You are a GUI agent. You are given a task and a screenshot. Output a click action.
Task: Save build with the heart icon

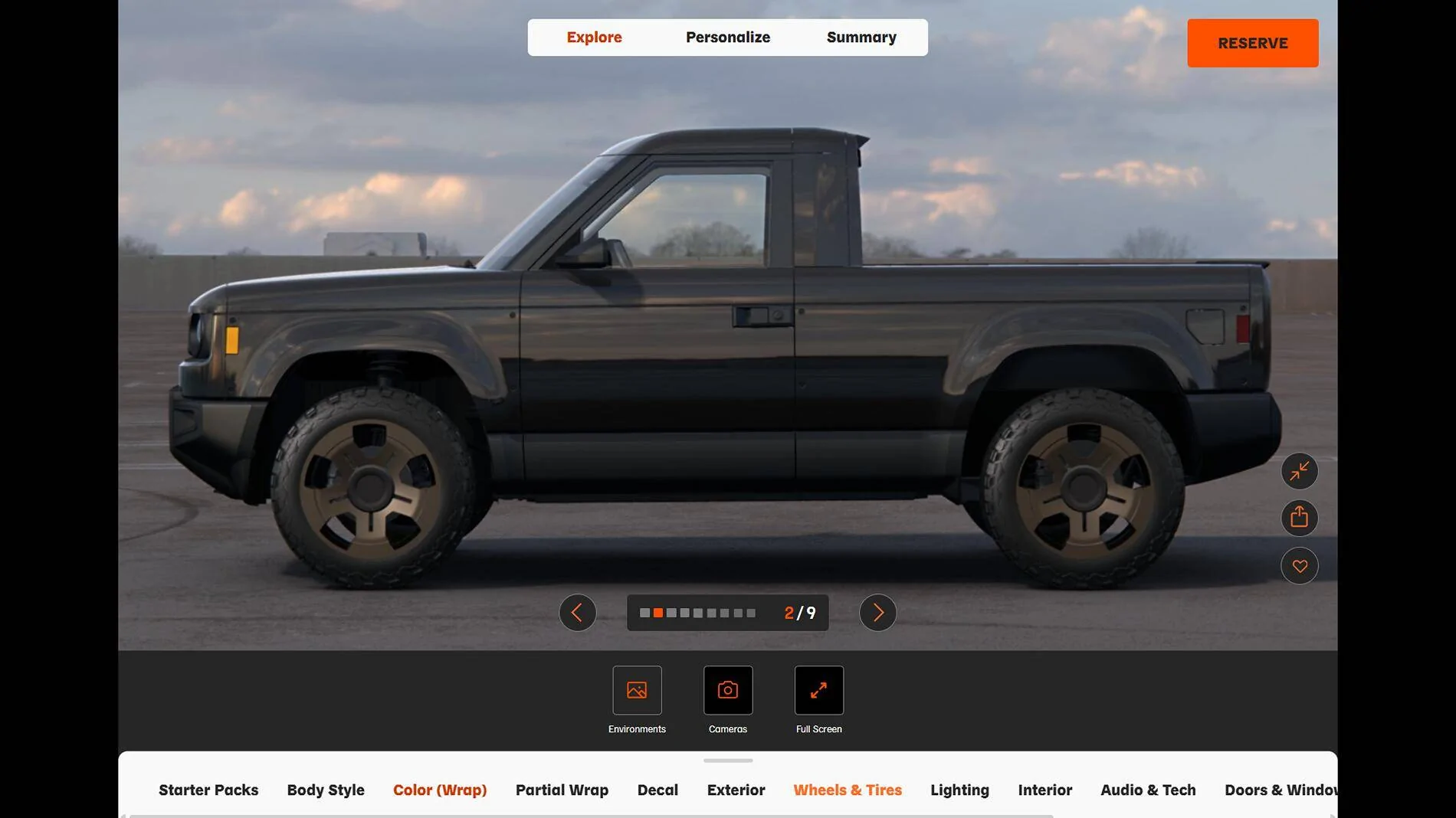[x=1299, y=566]
